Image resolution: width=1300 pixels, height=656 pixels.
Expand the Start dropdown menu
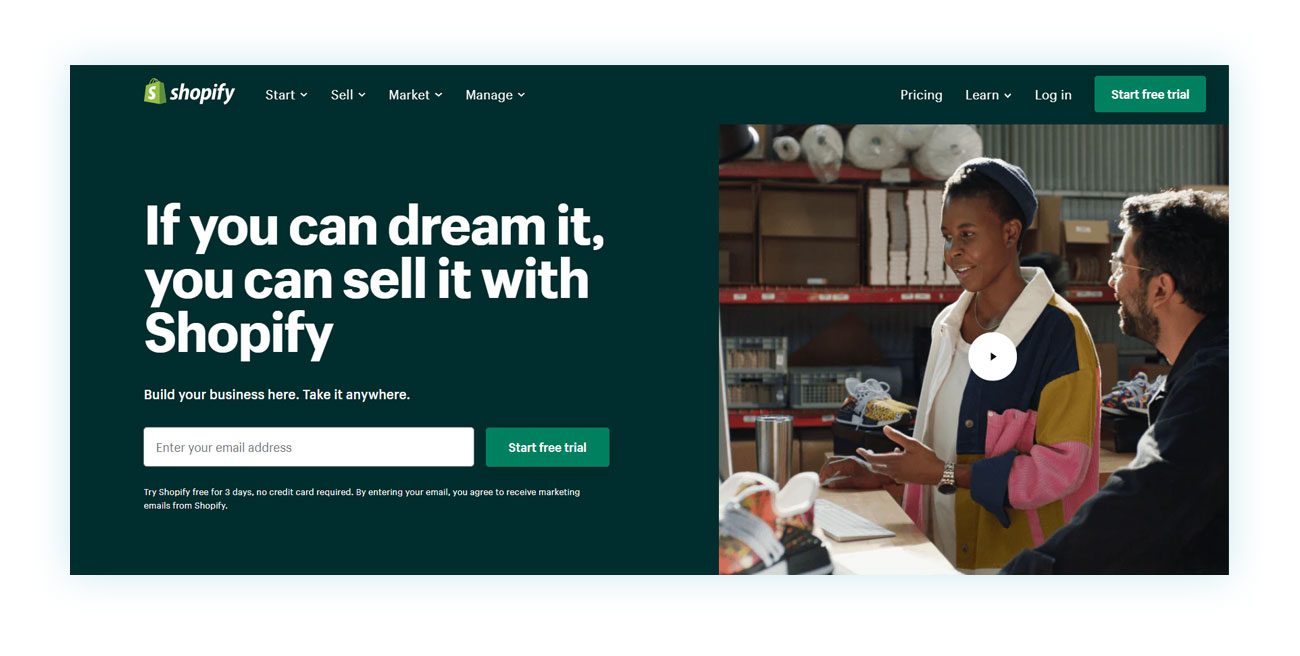coord(286,95)
